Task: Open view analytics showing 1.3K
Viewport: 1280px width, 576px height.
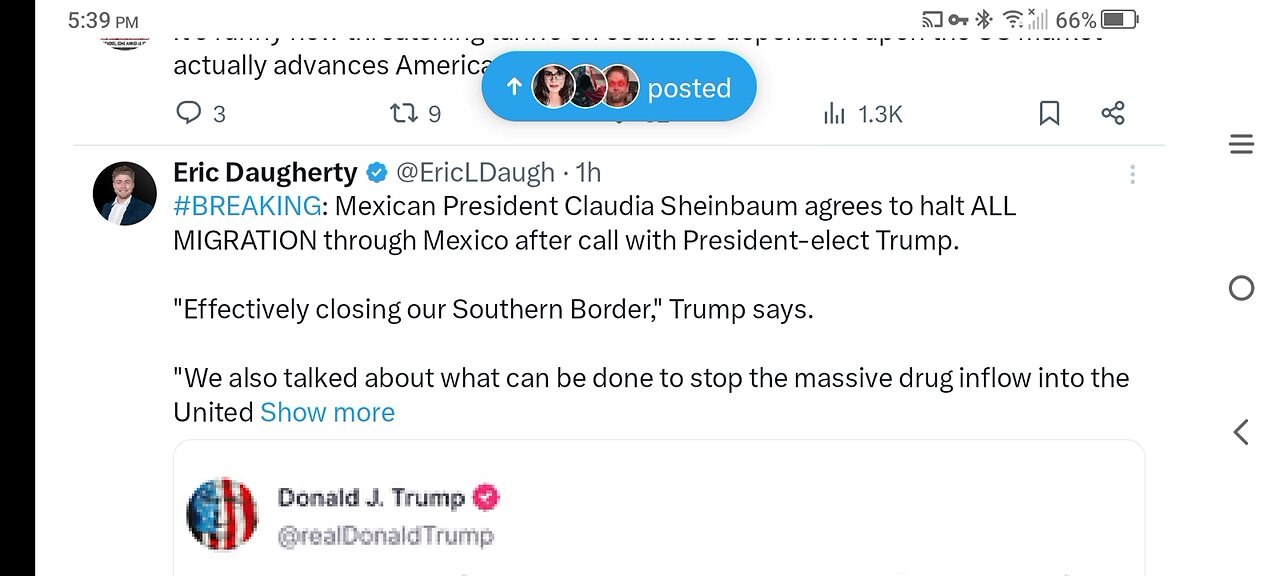Action: [x=834, y=113]
